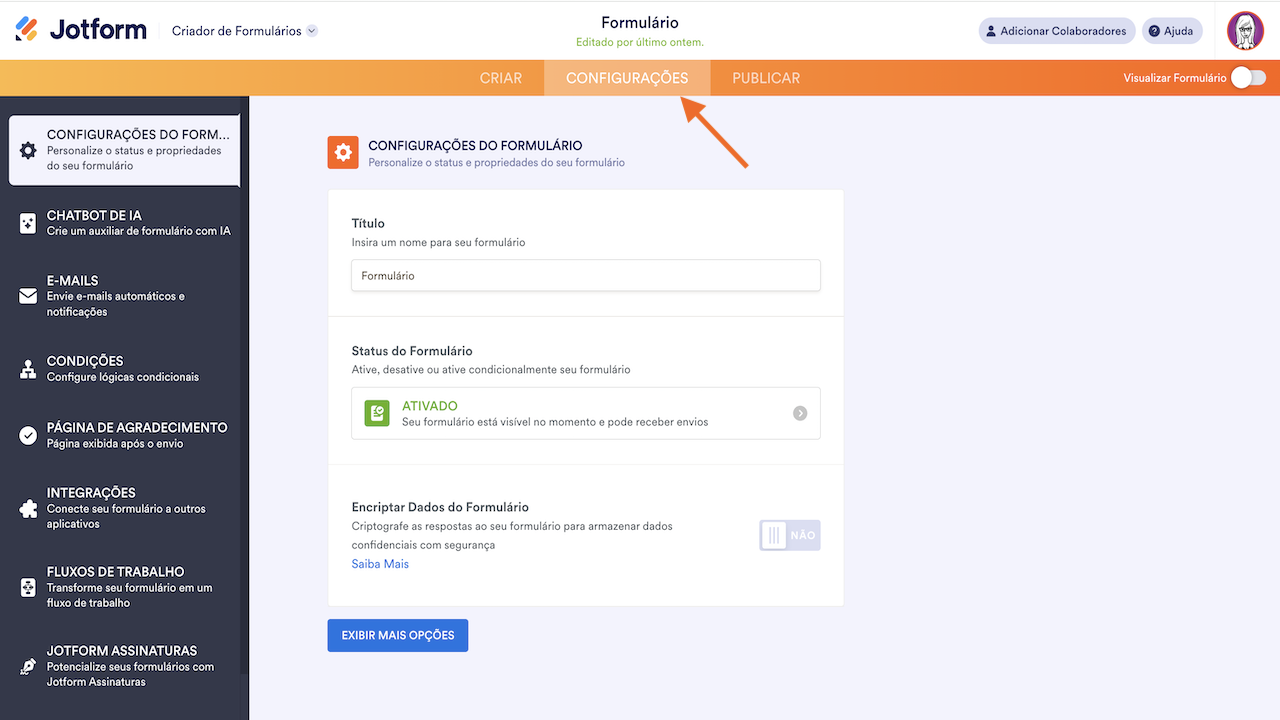This screenshot has width=1280, height=720.
Task: Click the ATIVADO form status toggle card
Action: 585,412
